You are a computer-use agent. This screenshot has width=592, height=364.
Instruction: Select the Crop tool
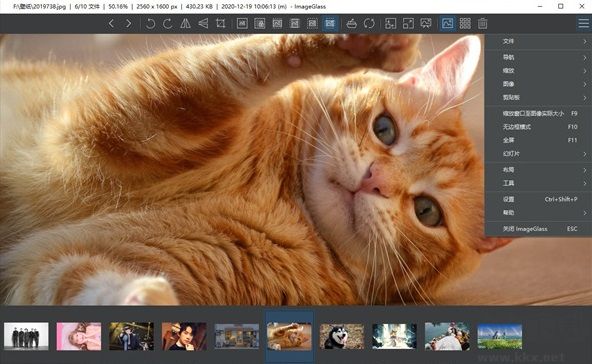tap(220, 23)
